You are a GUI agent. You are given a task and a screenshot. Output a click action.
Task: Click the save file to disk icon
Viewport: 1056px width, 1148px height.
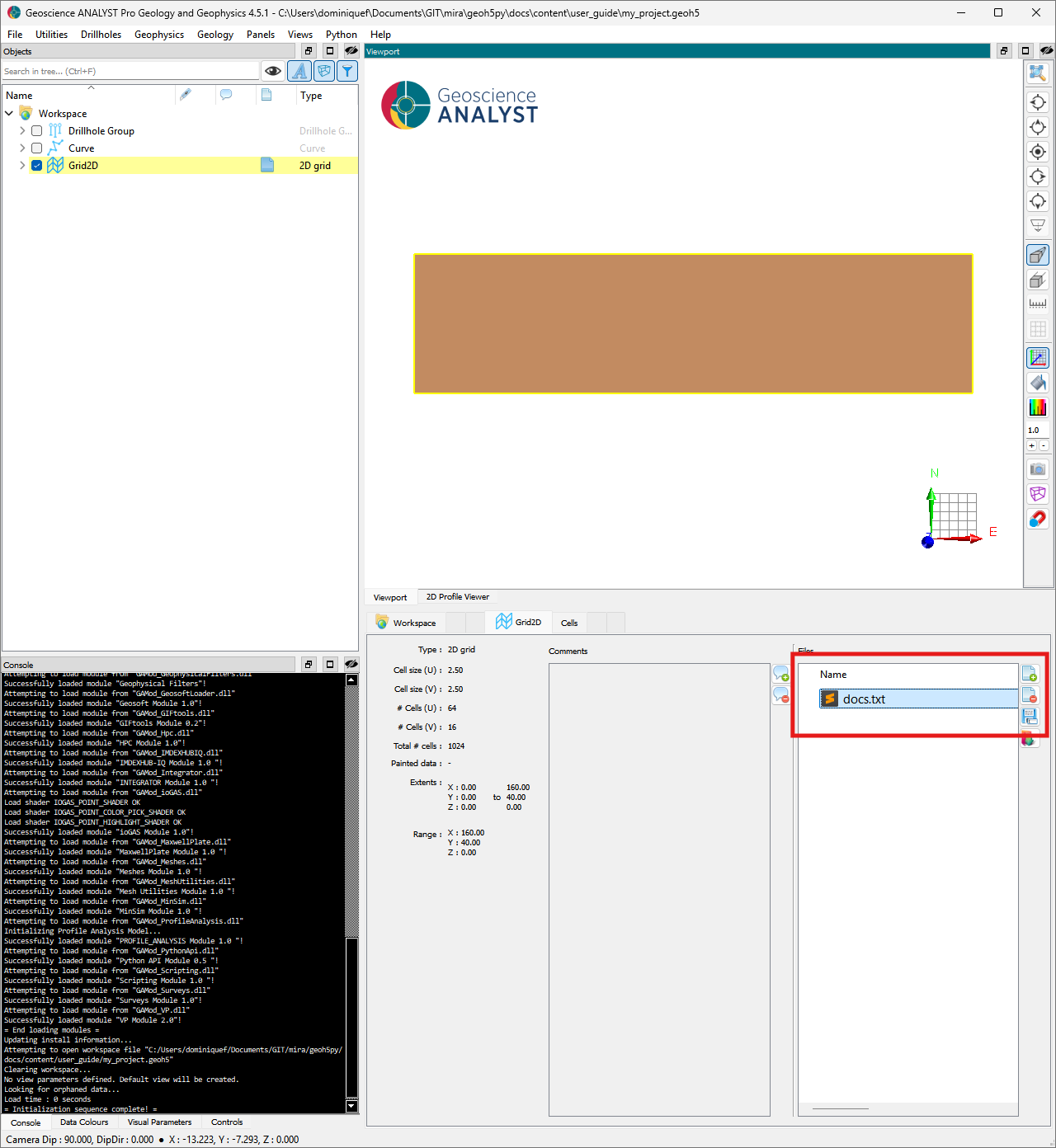1030,717
